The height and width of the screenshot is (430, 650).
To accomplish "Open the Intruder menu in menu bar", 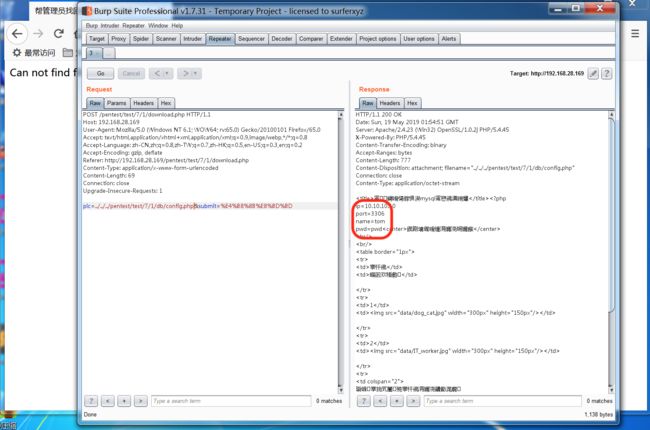I will point(110,26).
